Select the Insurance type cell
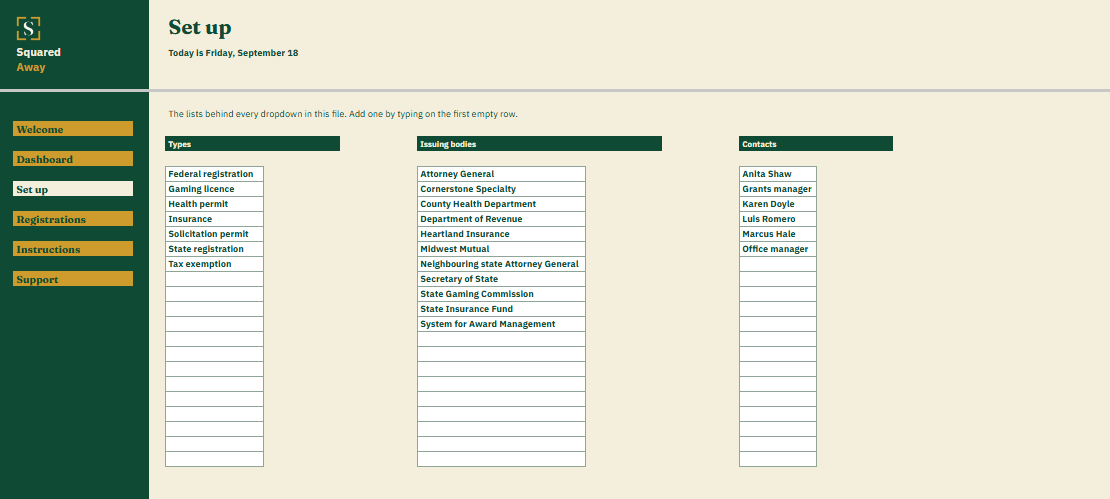This screenshot has width=1110, height=499. point(214,219)
